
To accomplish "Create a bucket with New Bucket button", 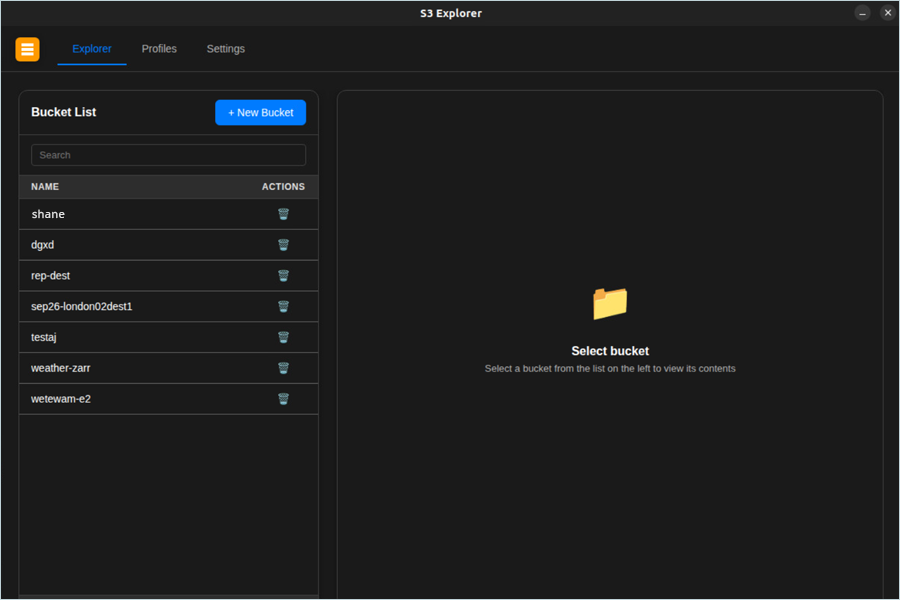I will tap(260, 113).
